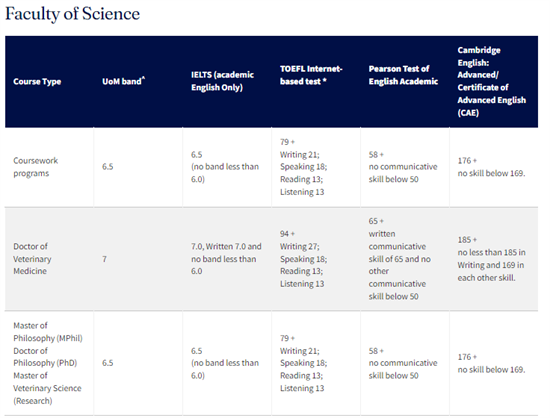Click the UoM band value 7

point(104,259)
